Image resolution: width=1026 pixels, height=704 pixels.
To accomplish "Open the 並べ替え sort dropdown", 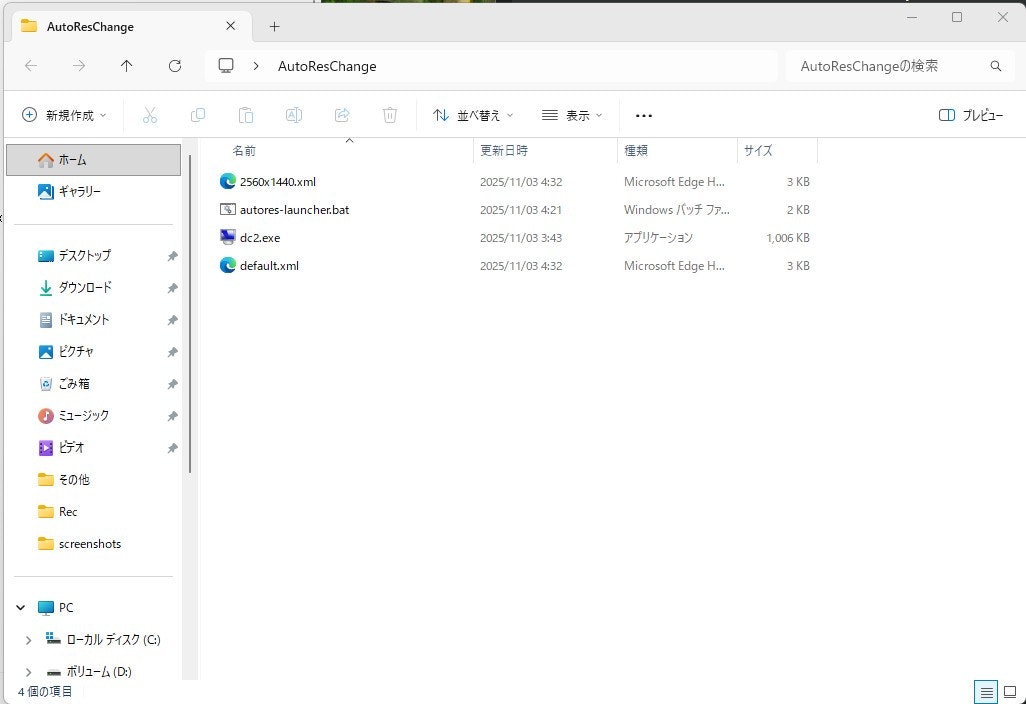I will pos(473,115).
